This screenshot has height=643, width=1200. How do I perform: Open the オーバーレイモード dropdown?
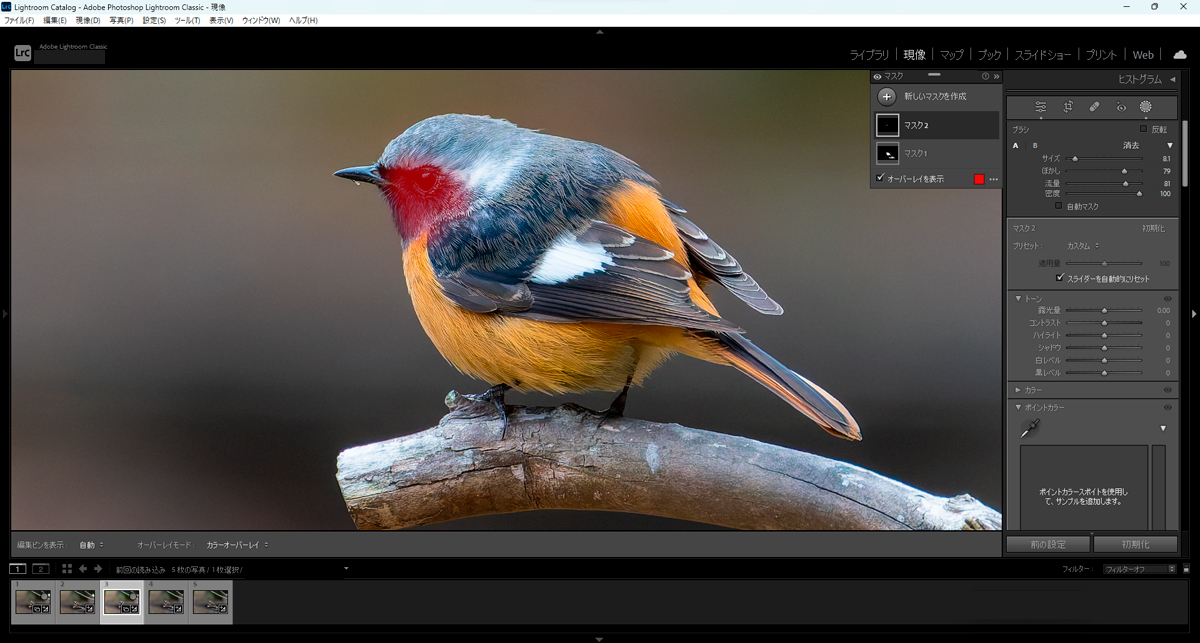pyautogui.click(x=237, y=545)
